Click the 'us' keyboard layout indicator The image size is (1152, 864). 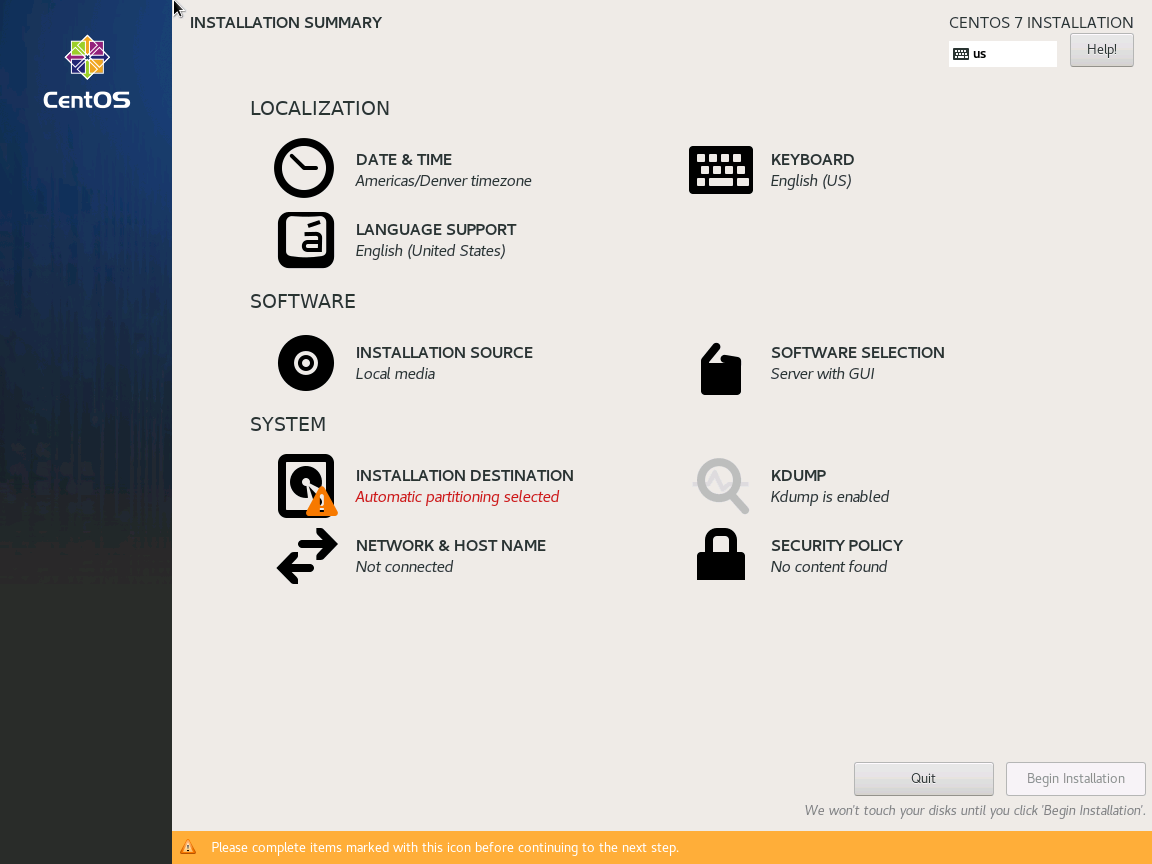click(x=1002, y=54)
